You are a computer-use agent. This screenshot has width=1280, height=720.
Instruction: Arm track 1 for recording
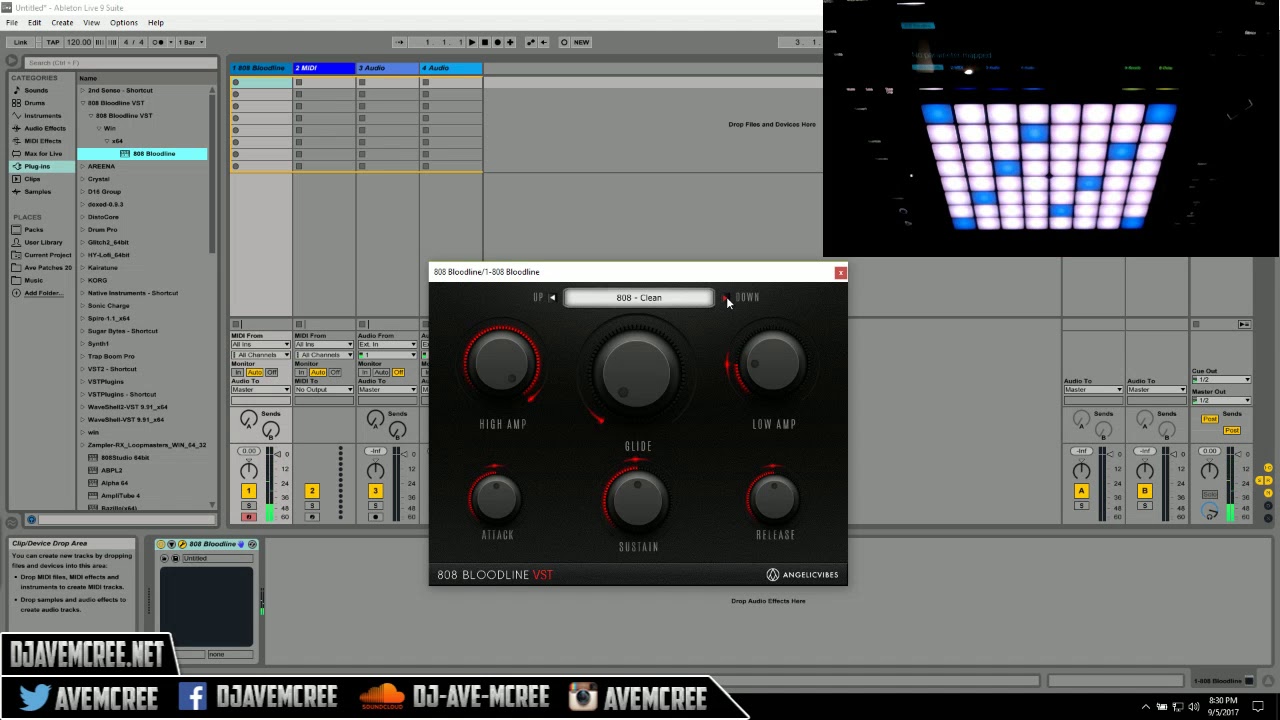coord(248,517)
